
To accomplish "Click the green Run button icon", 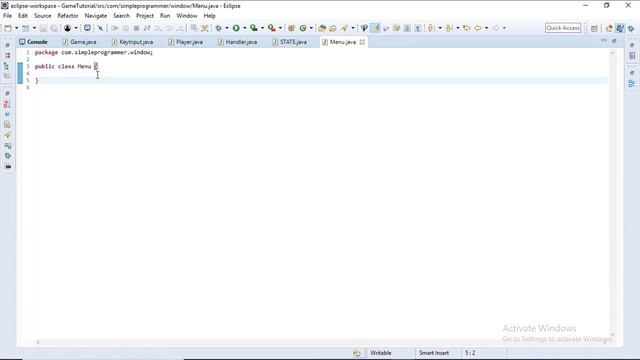I will click(236, 28).
